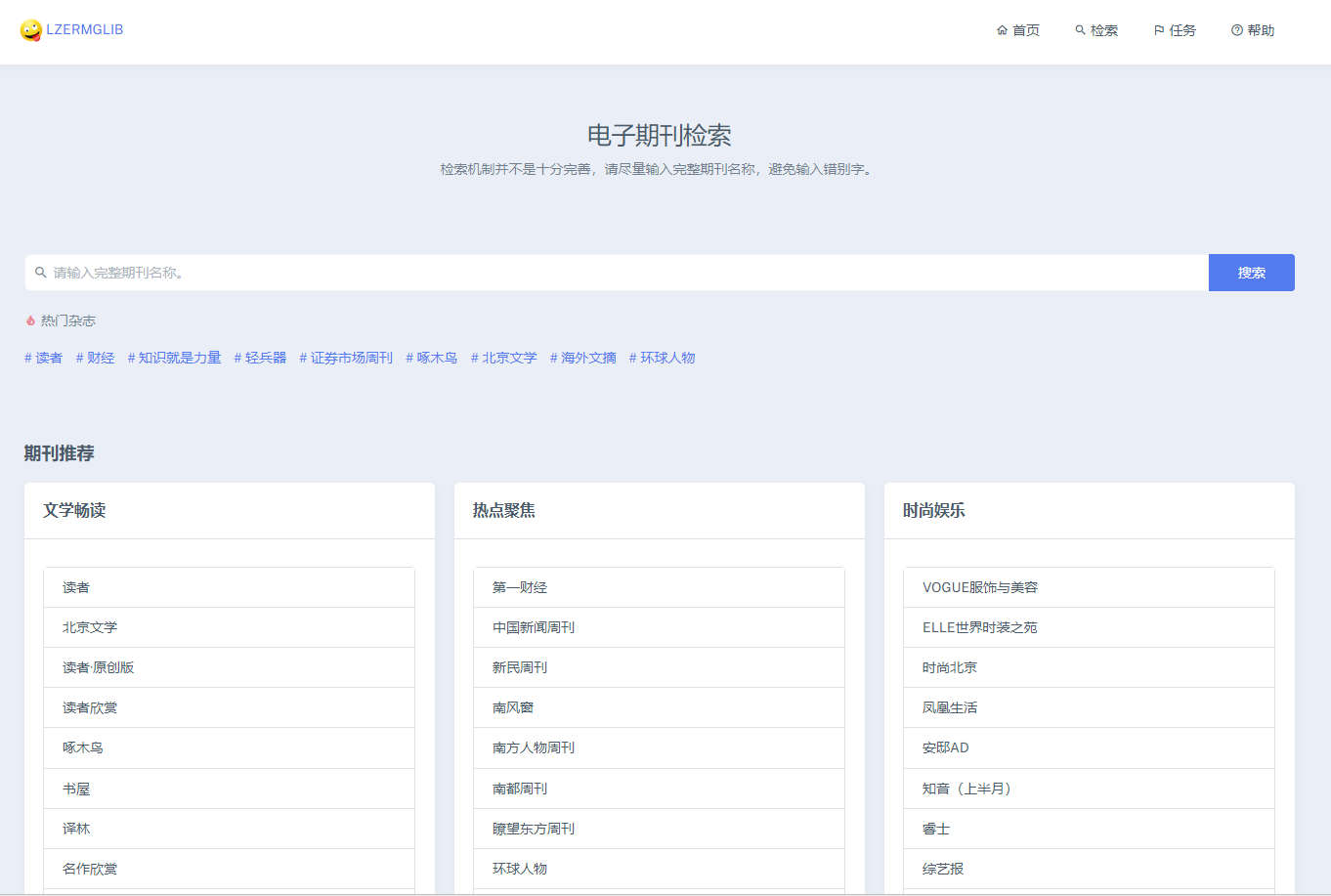Select the # 环球人物 hot tag
Image resolution: width=1331 pixels, height=896 pixels.
(x=662, y=358)
